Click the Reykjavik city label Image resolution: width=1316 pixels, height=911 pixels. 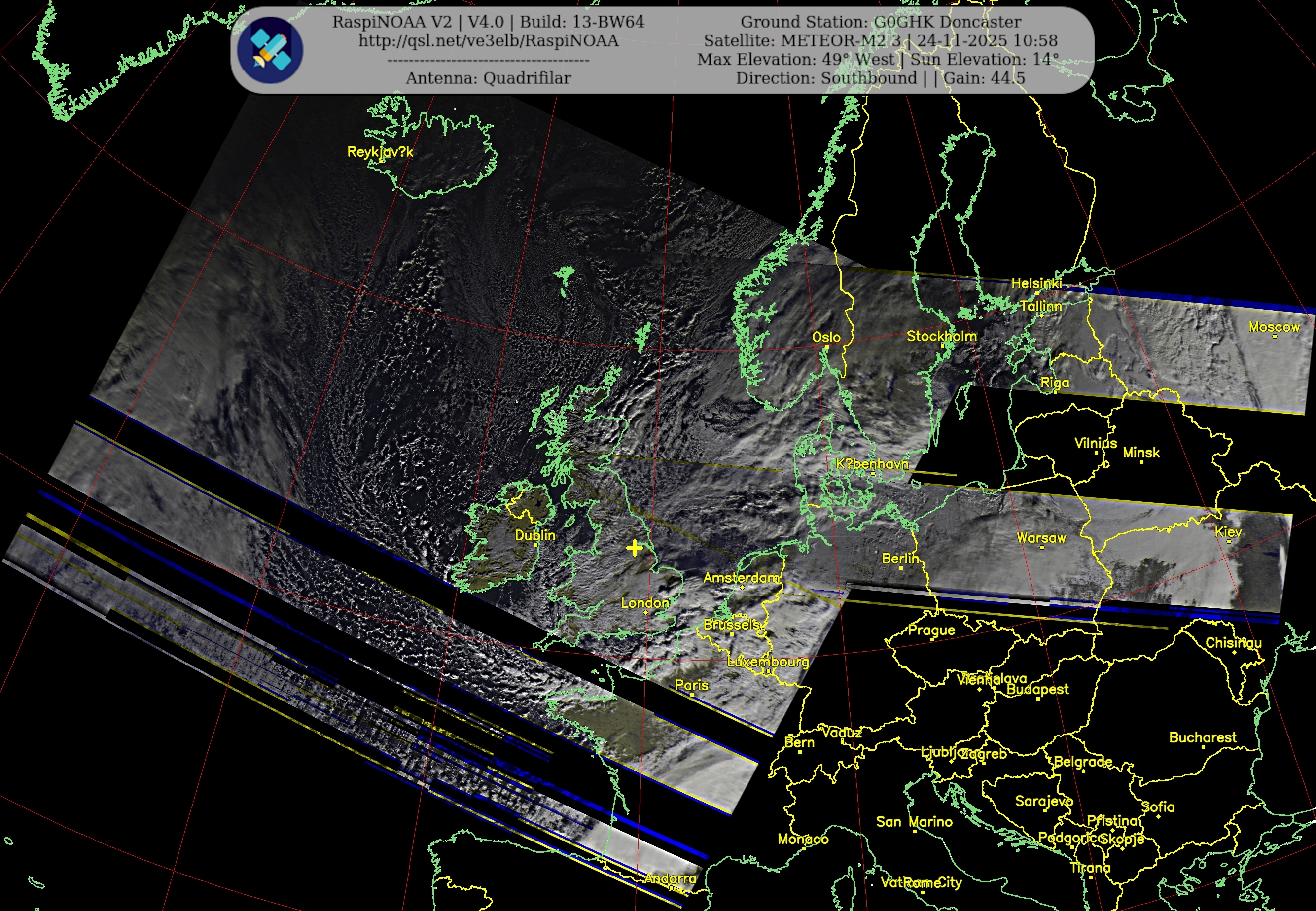pos(380,152)
